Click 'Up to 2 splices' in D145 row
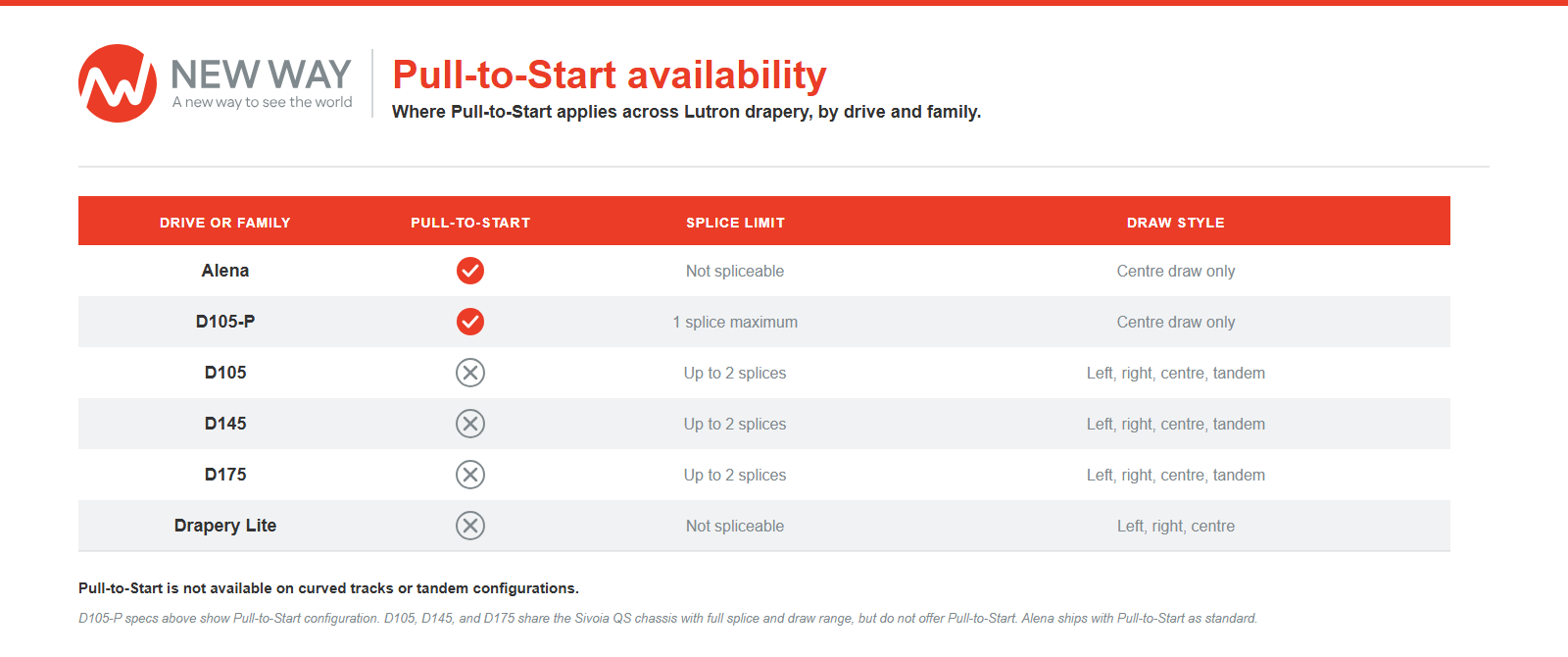Screen dimensions: 1568x657 click(x=735, y=424)
